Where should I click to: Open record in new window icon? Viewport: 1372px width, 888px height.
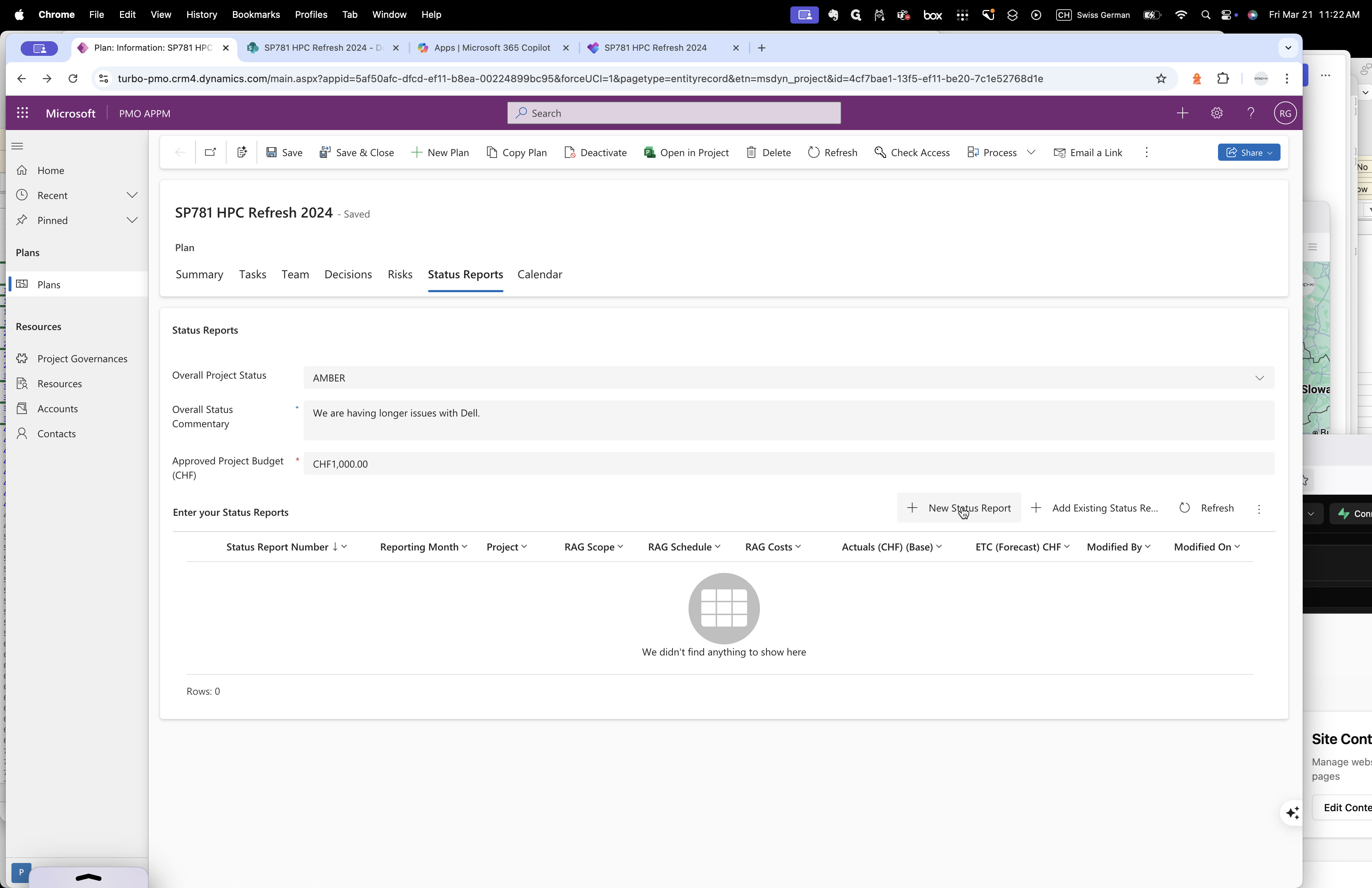point(210,153)
